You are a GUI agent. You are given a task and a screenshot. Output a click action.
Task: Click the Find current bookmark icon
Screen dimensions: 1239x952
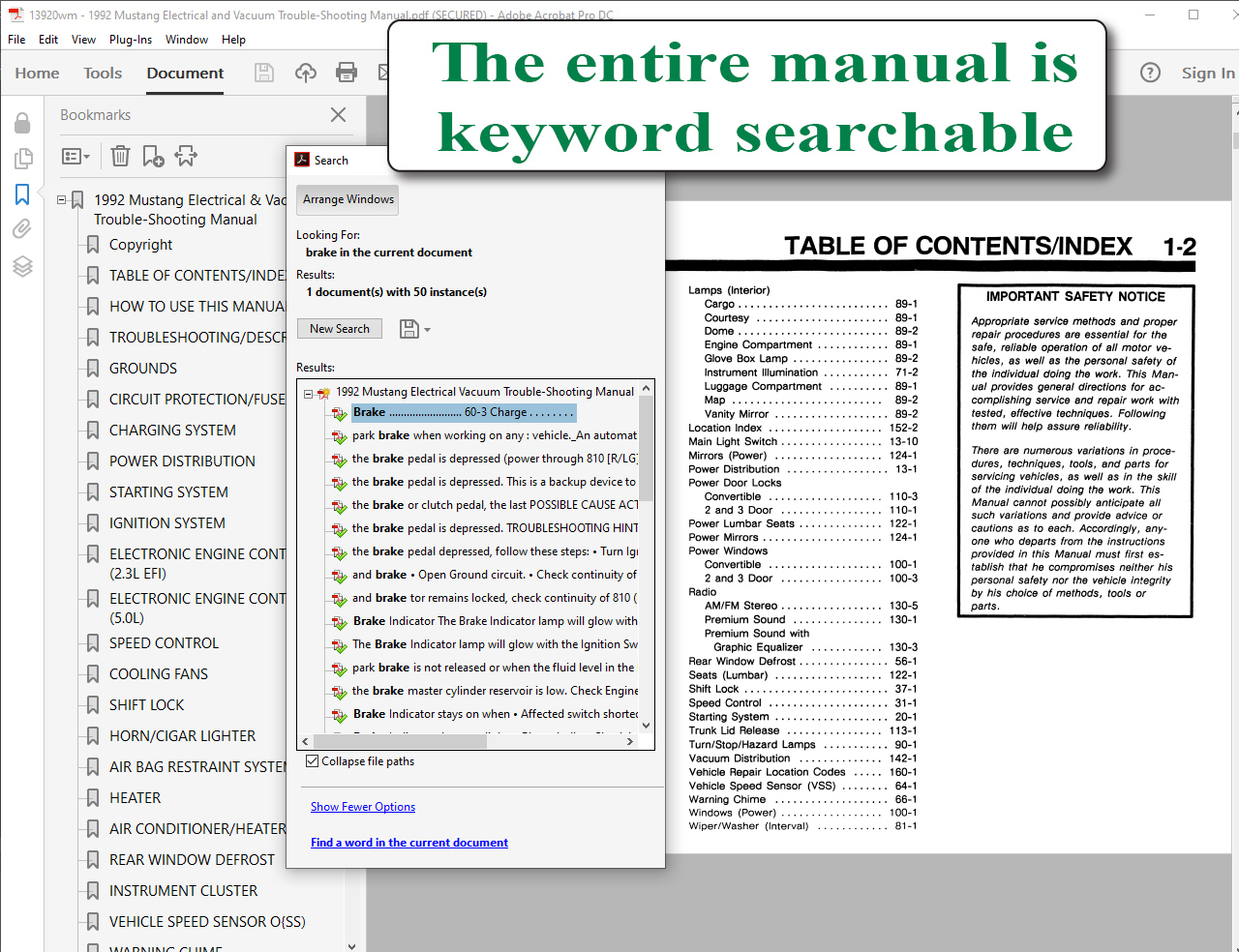tap(186, 156)
